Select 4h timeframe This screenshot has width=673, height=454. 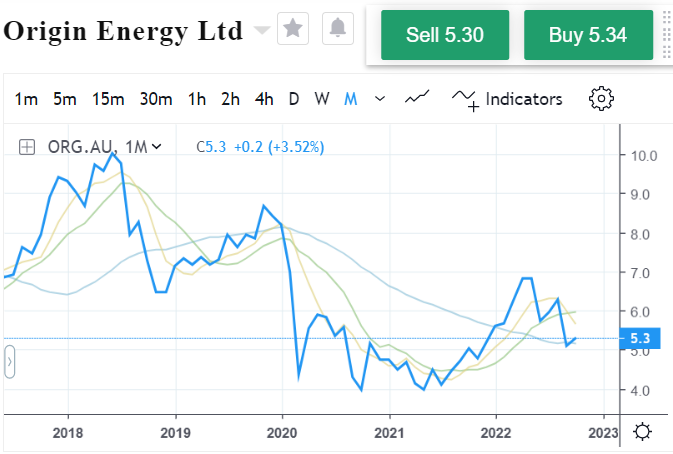click(264, 99)
